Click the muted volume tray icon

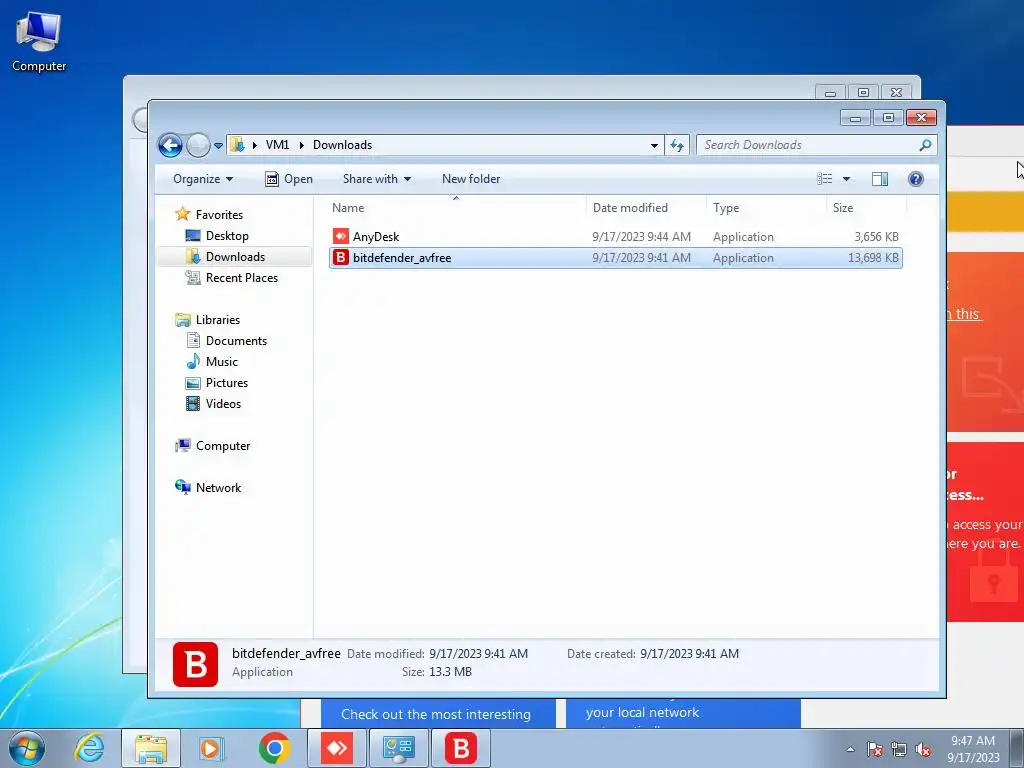coord(923,749)
